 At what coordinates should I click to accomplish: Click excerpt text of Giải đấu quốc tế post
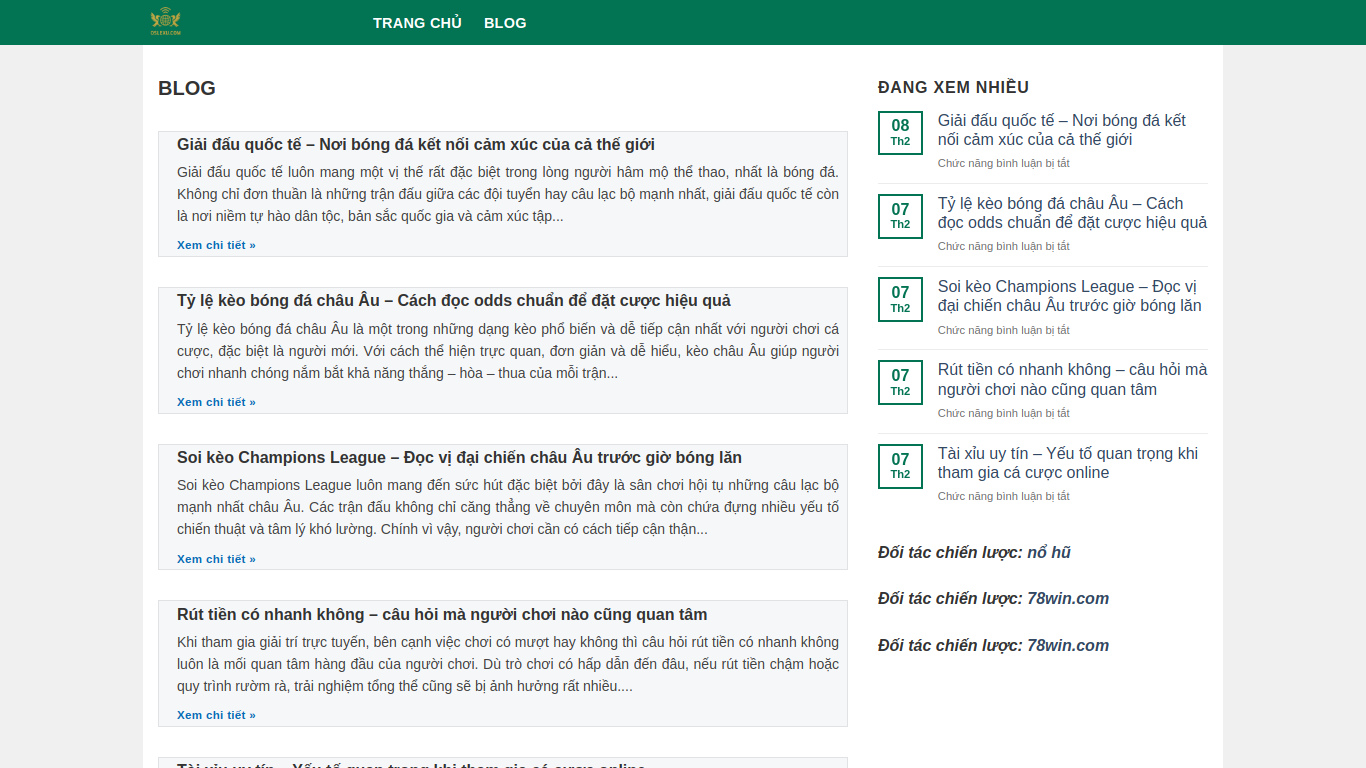[508, 194]
